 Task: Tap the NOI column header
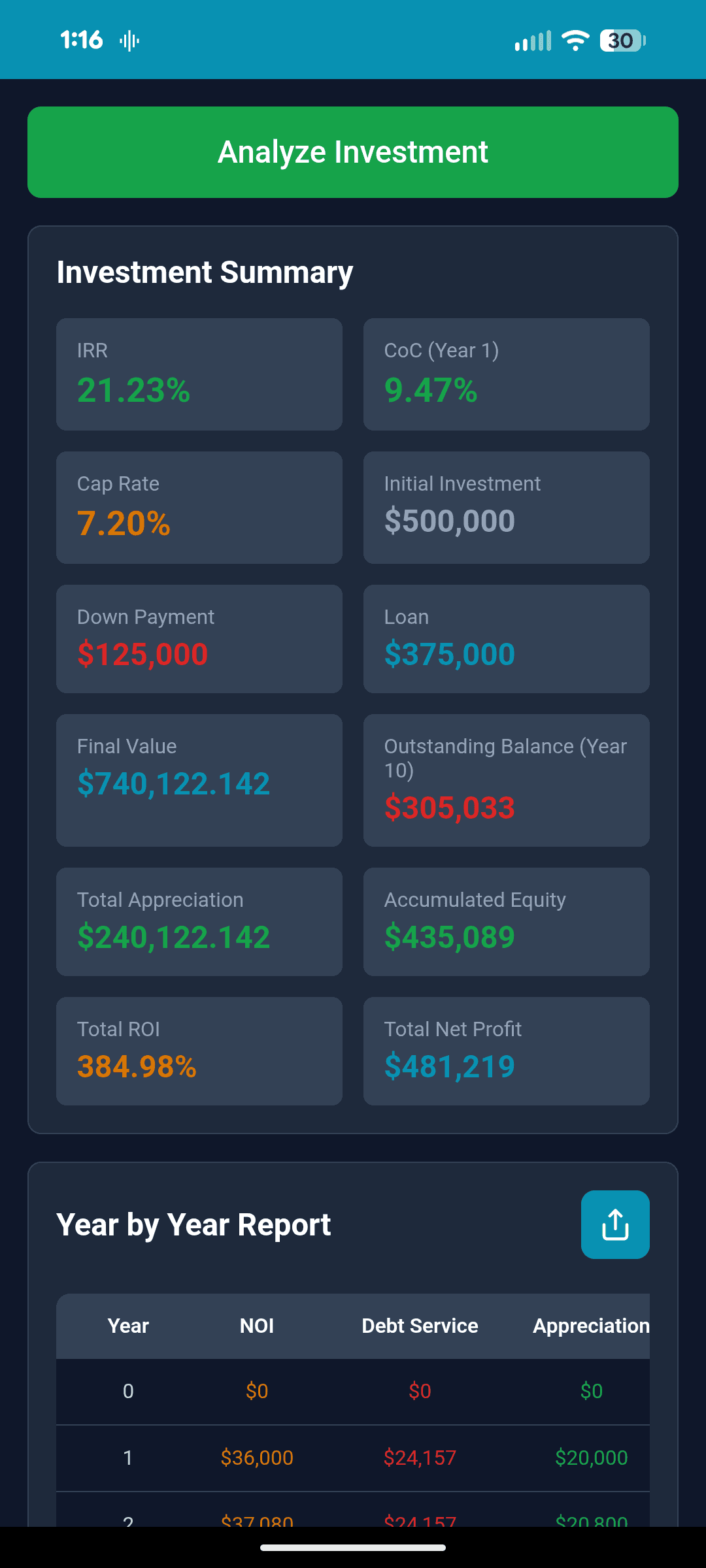click(x=258, y=1326)
